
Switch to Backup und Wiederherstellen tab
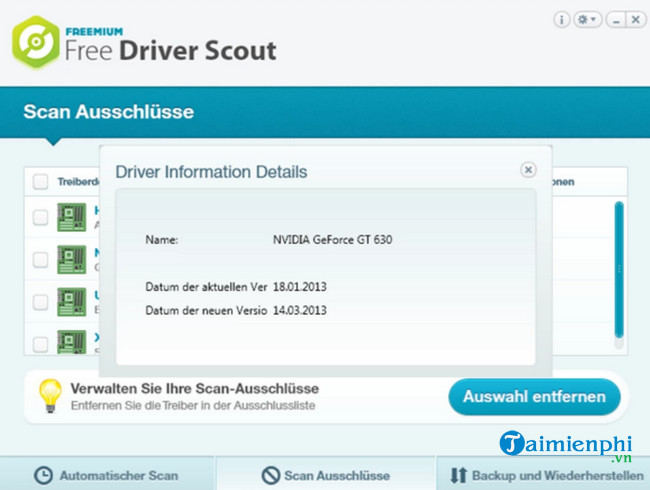tap(543, 474)
